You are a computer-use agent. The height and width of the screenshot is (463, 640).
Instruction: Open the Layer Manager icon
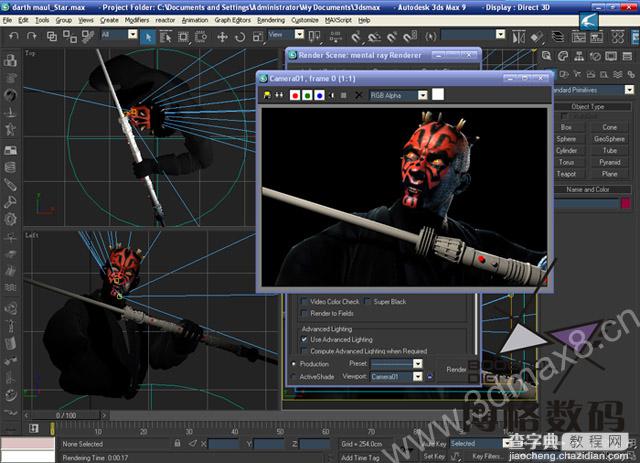point(558,37)
